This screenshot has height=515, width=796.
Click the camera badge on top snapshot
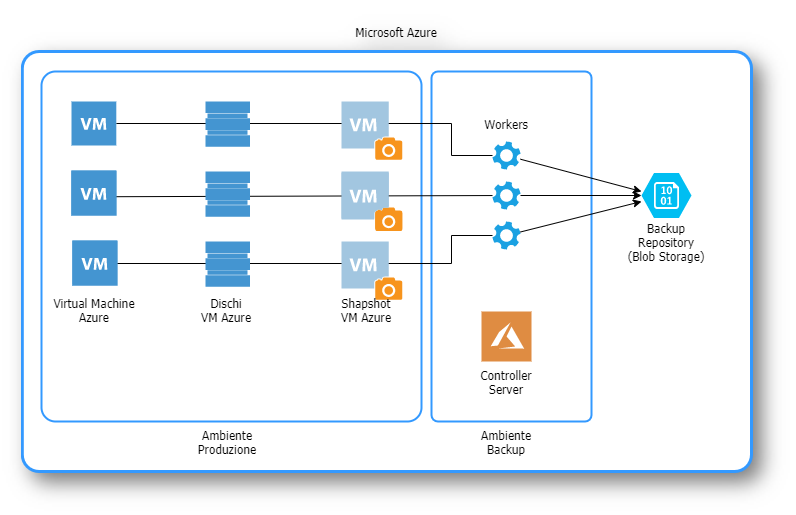pyautogui.click(x=388, y=149)
